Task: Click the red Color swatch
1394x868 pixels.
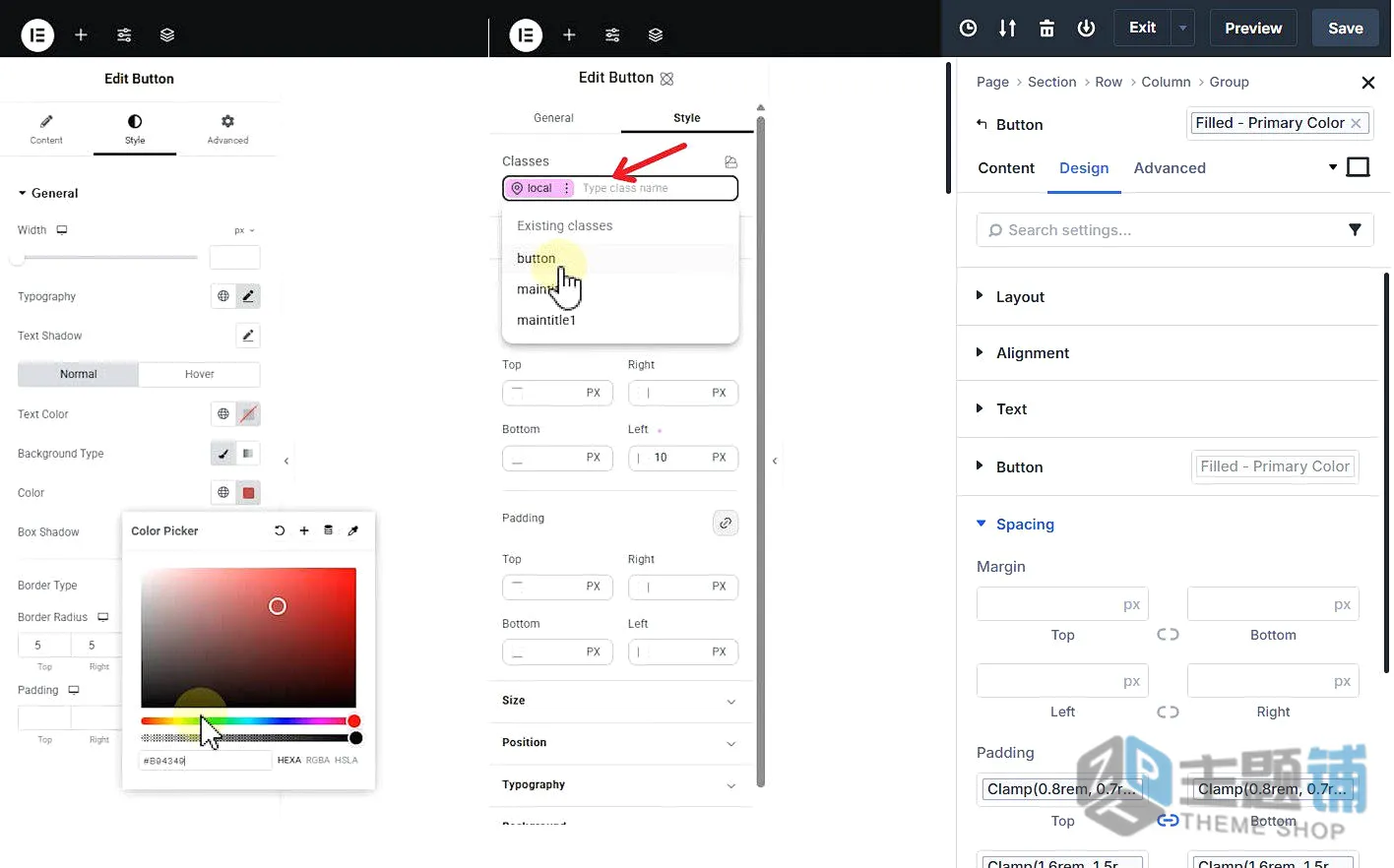Action: point(248,493)
